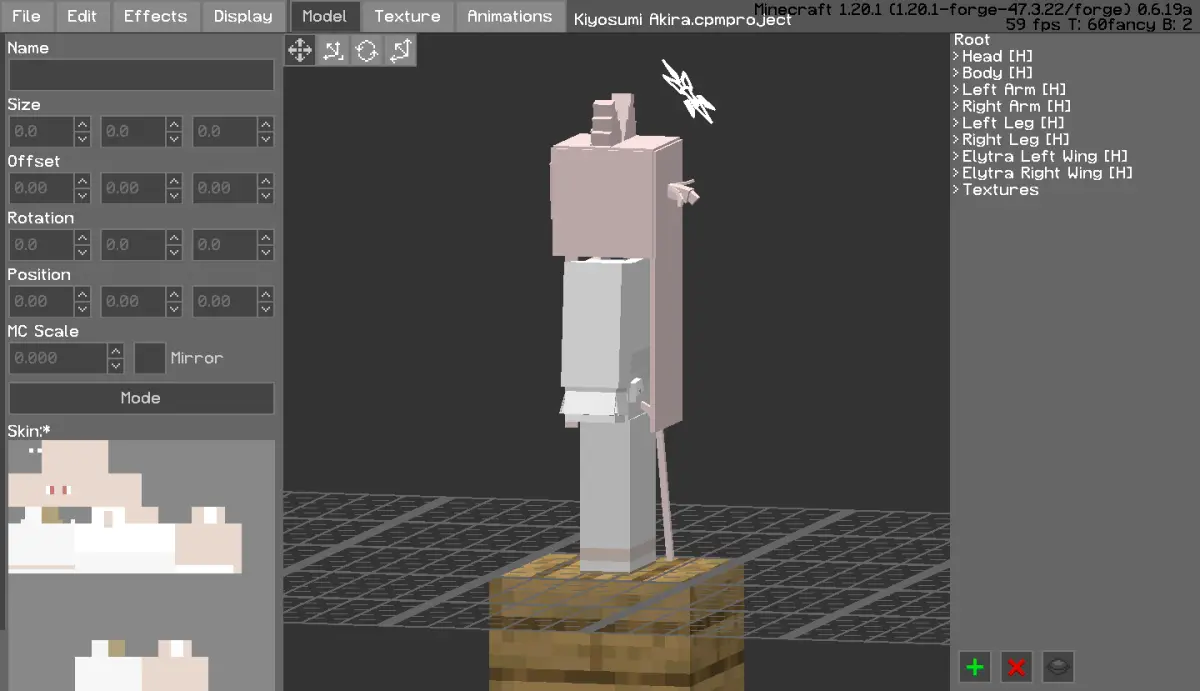
Task: Select the four-arrow move tool icon
Action: [300, 51]
